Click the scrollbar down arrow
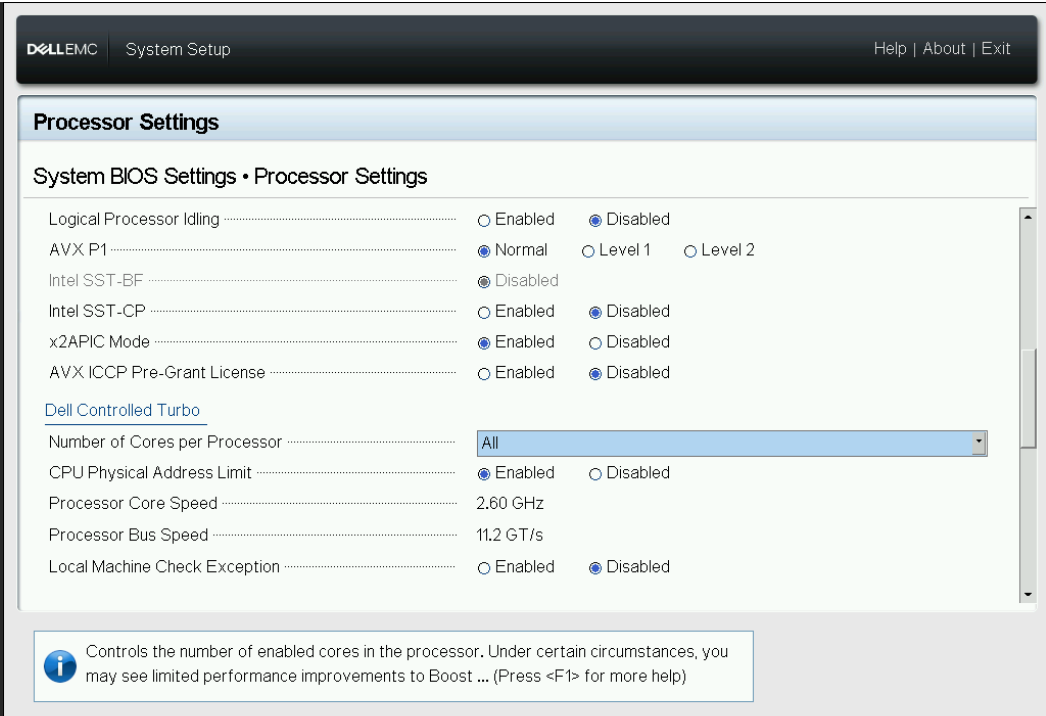The height and width of the screenshot is (716, 1046). pos(1028,594)
